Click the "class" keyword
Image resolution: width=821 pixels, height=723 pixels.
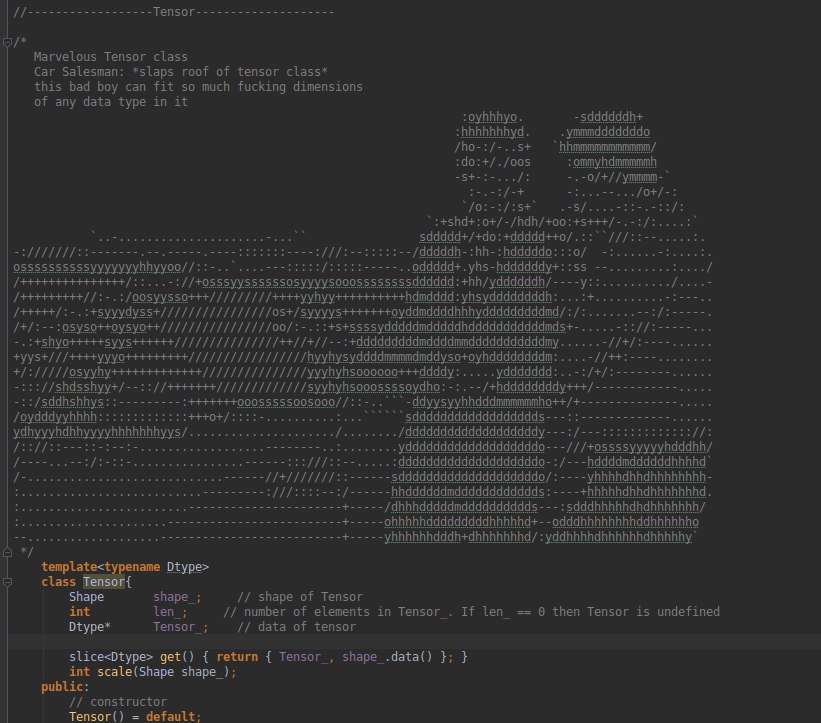click(59, 582)
